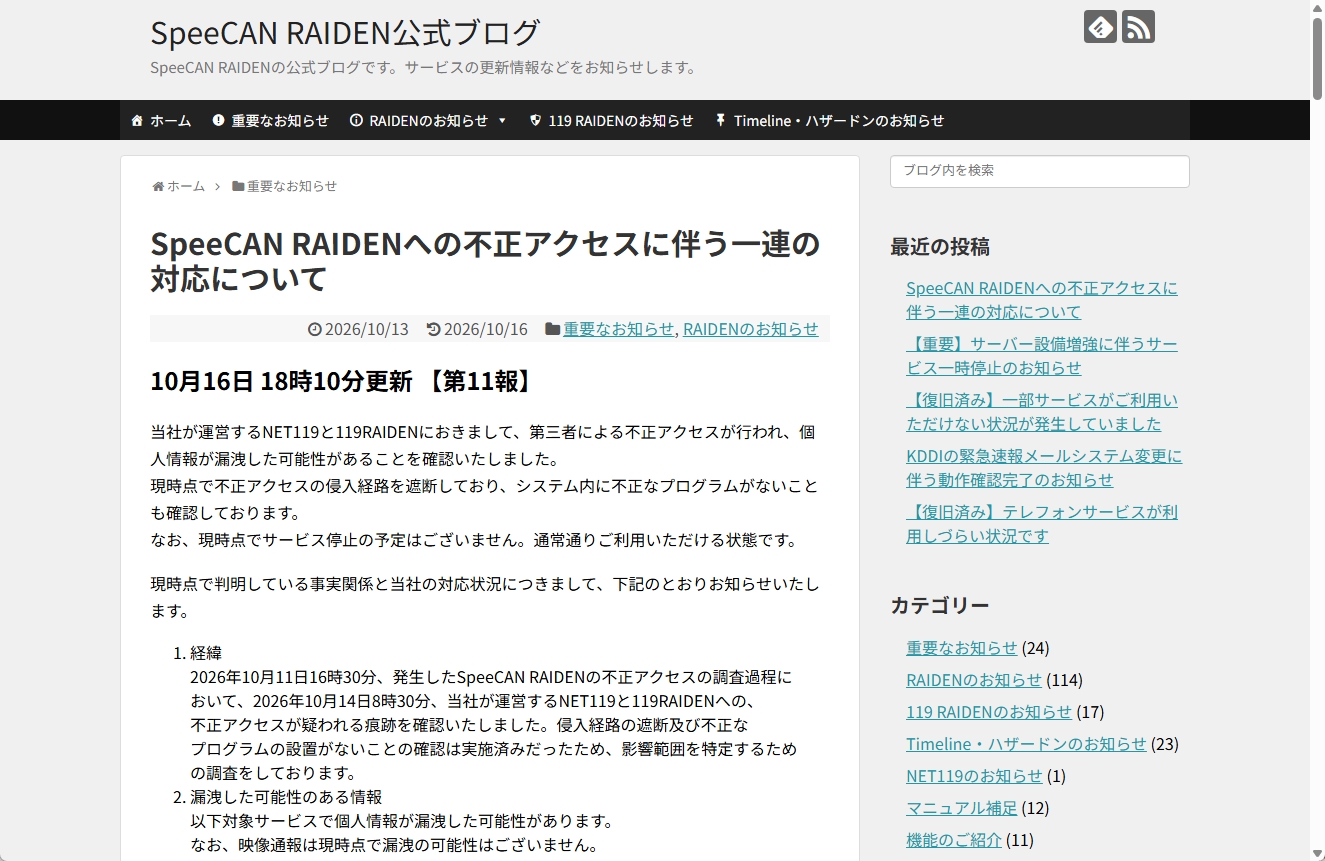Open sidebar category 機能のご紹介 (11)
Screen dimensions: 1325x861
954,840
